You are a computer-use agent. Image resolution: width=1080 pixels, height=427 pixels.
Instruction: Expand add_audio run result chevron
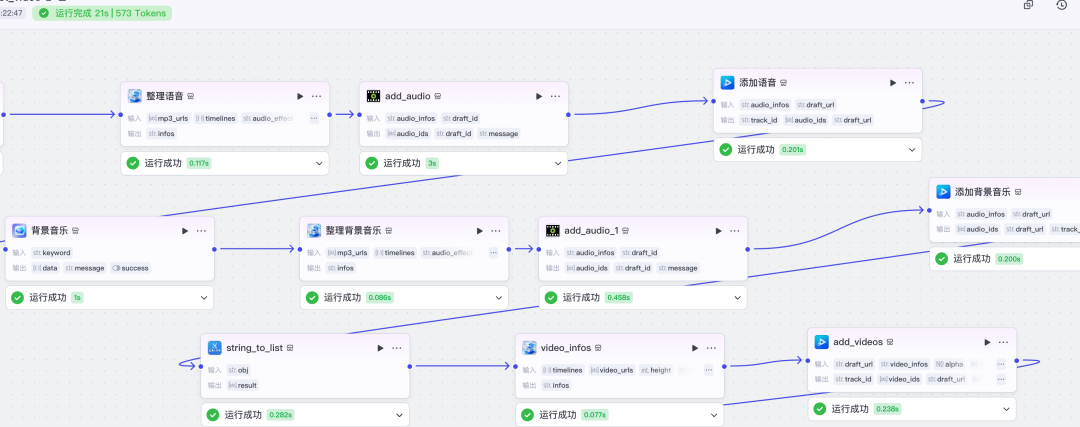point(558,162)
